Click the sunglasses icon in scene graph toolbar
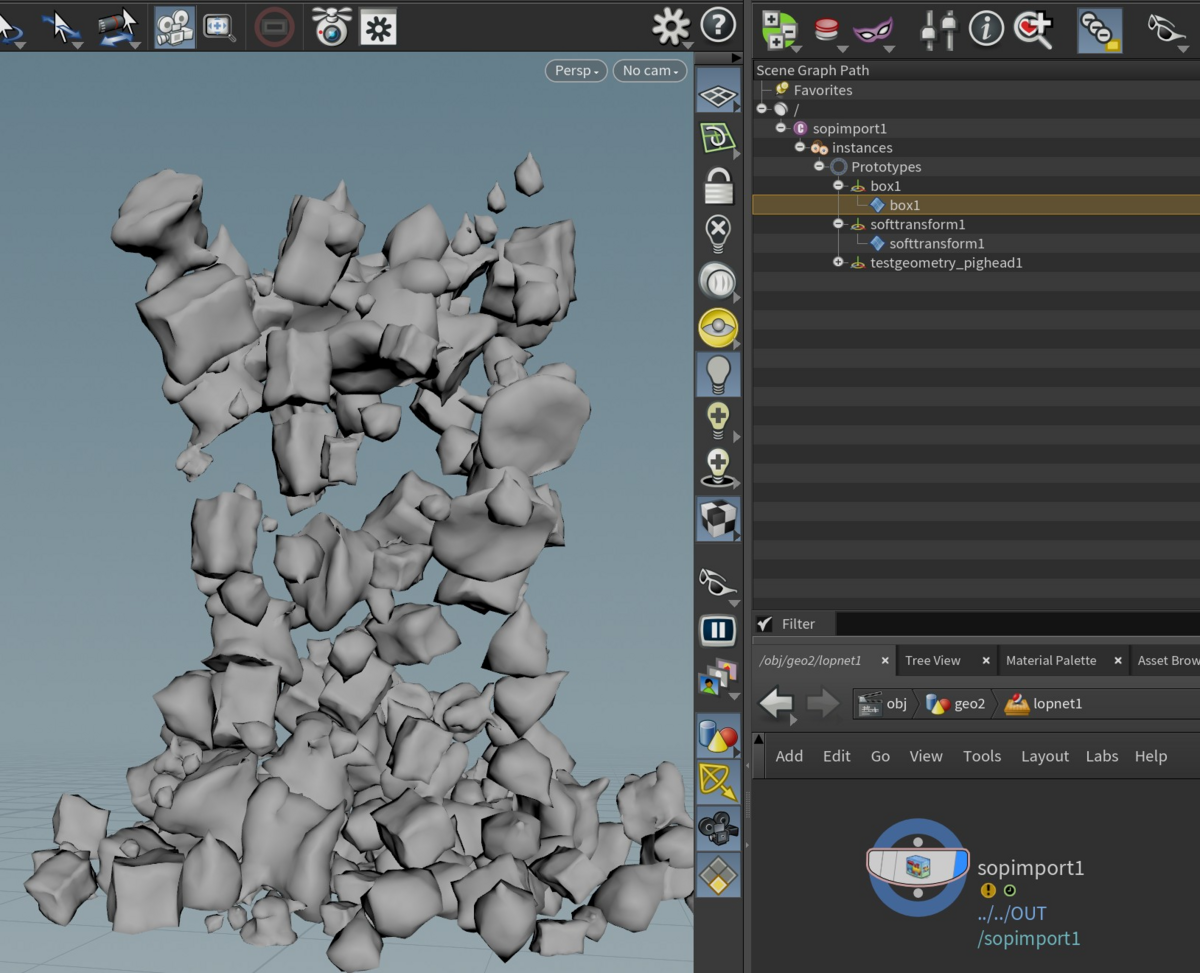This screenshot has width=1200, height=973. [1166, 28]
